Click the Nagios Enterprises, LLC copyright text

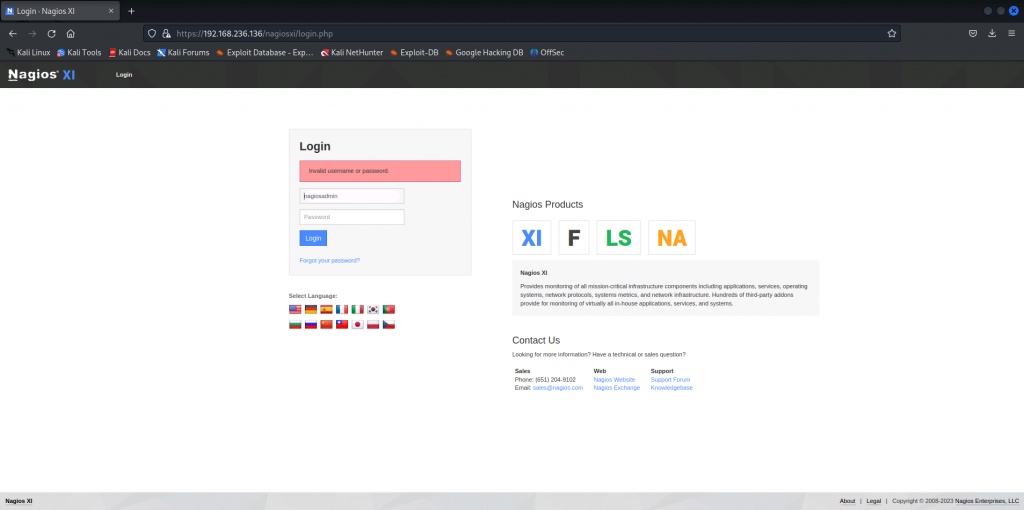(x=987, y=501)
